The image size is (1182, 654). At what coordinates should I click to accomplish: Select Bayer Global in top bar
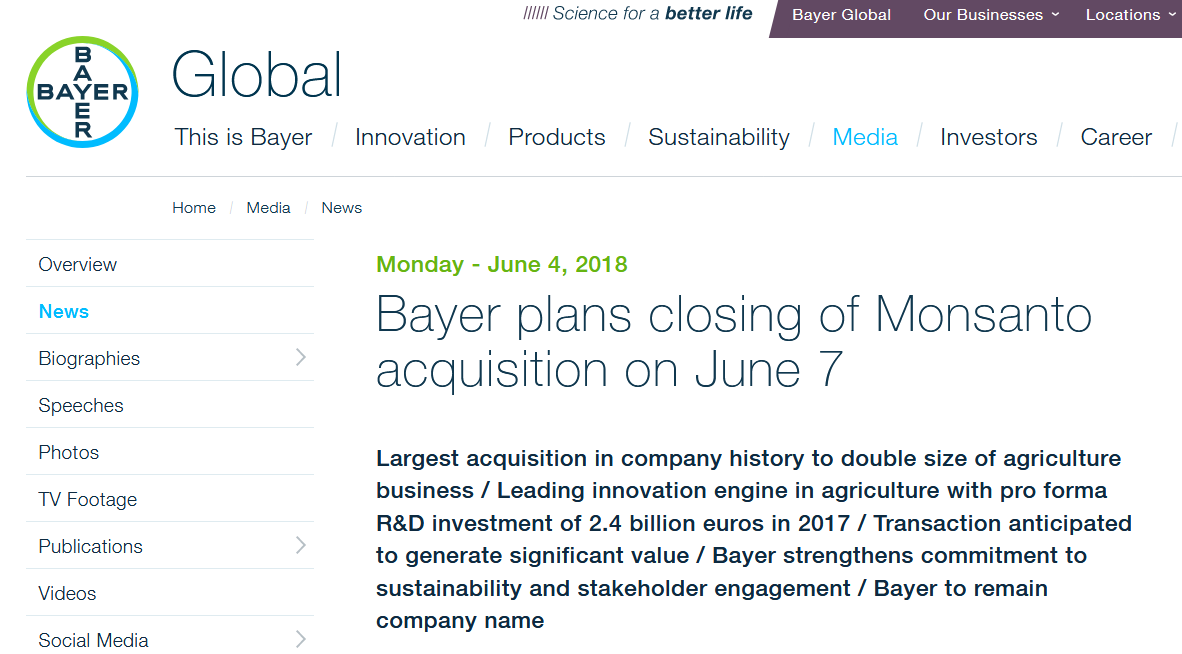point(841,15)
